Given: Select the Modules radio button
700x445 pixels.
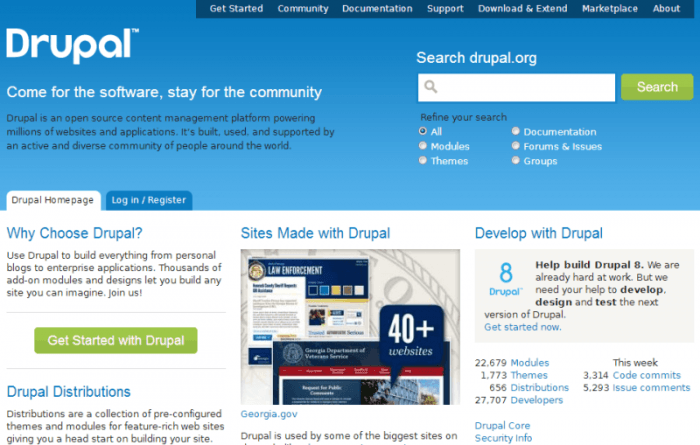Looking at the screenshot, I should pyautogui.click(x=423, y=146).
